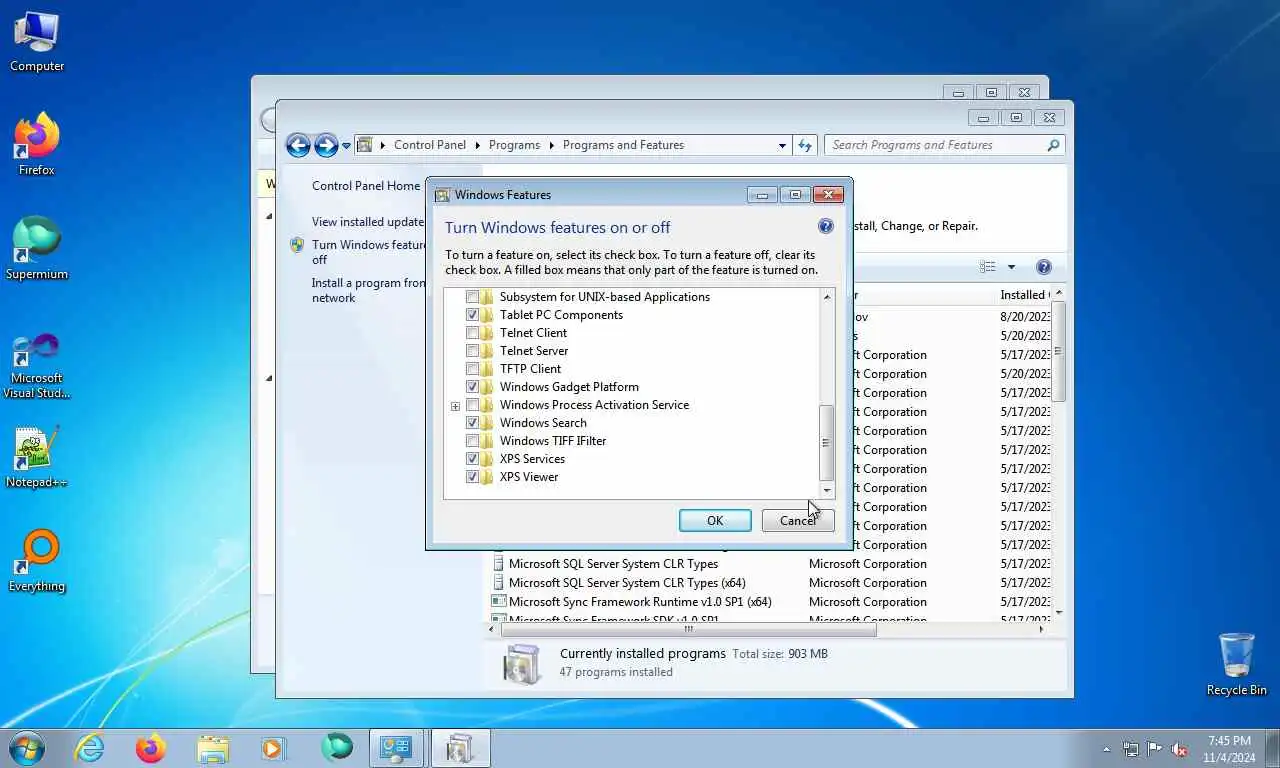Screen dimensions: 1280x768
Task: Click Install a program from the network
Action: coord(369,290)
